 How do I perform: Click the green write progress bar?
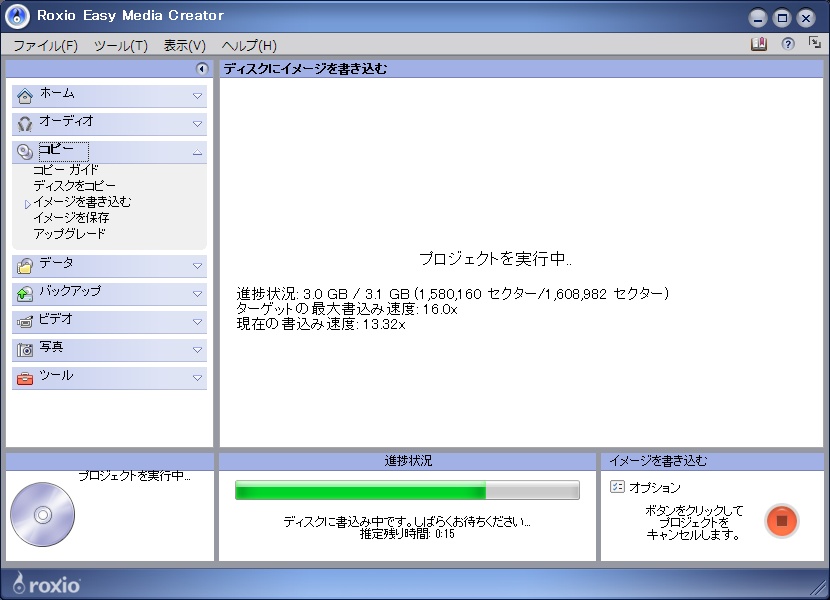407,490
